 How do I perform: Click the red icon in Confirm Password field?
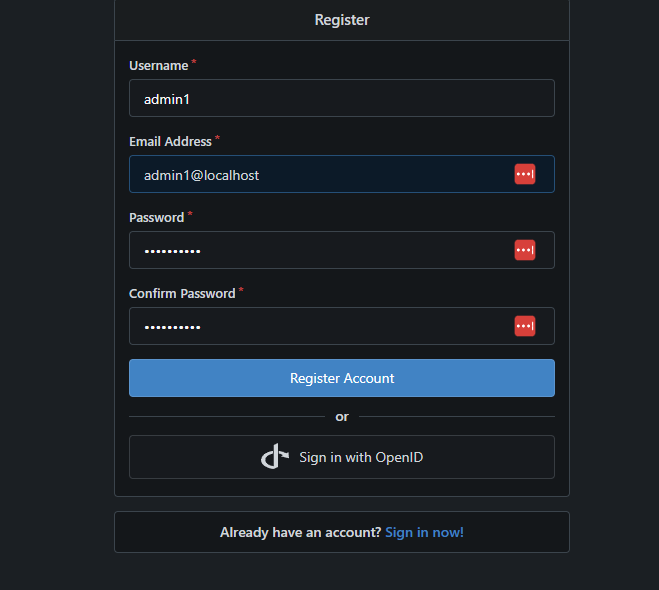coord(525,326)
